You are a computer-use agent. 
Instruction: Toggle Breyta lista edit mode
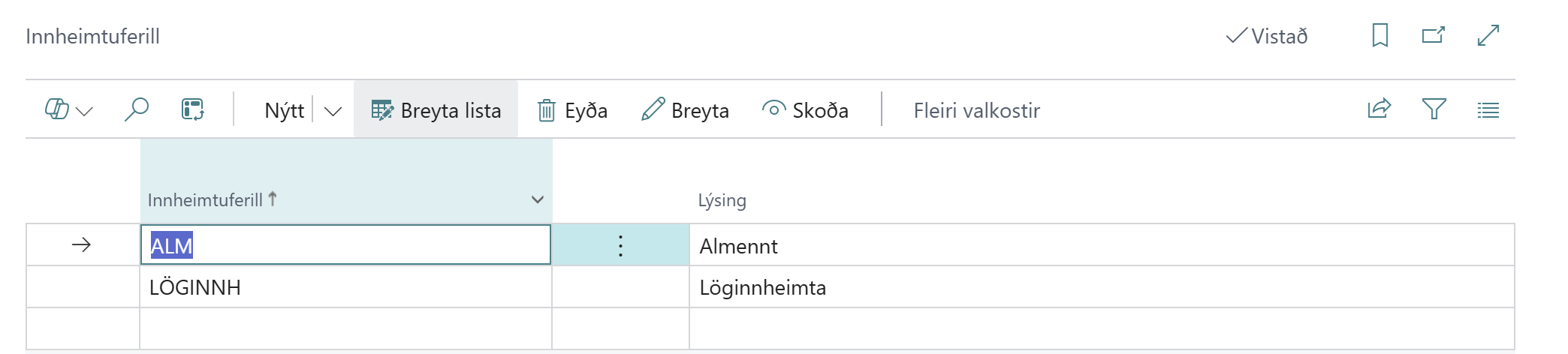coord(436,110)
